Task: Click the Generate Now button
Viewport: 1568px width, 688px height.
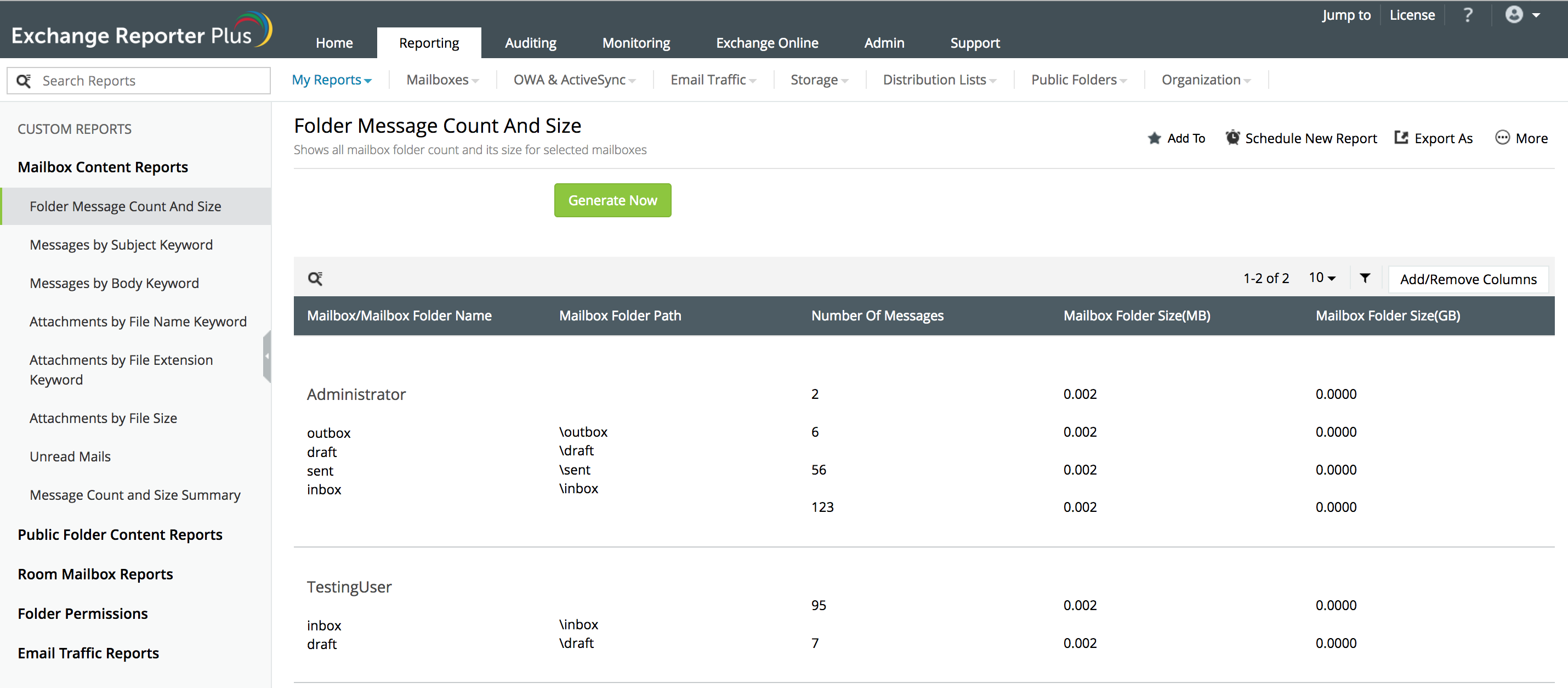Action: click(612, 200)
